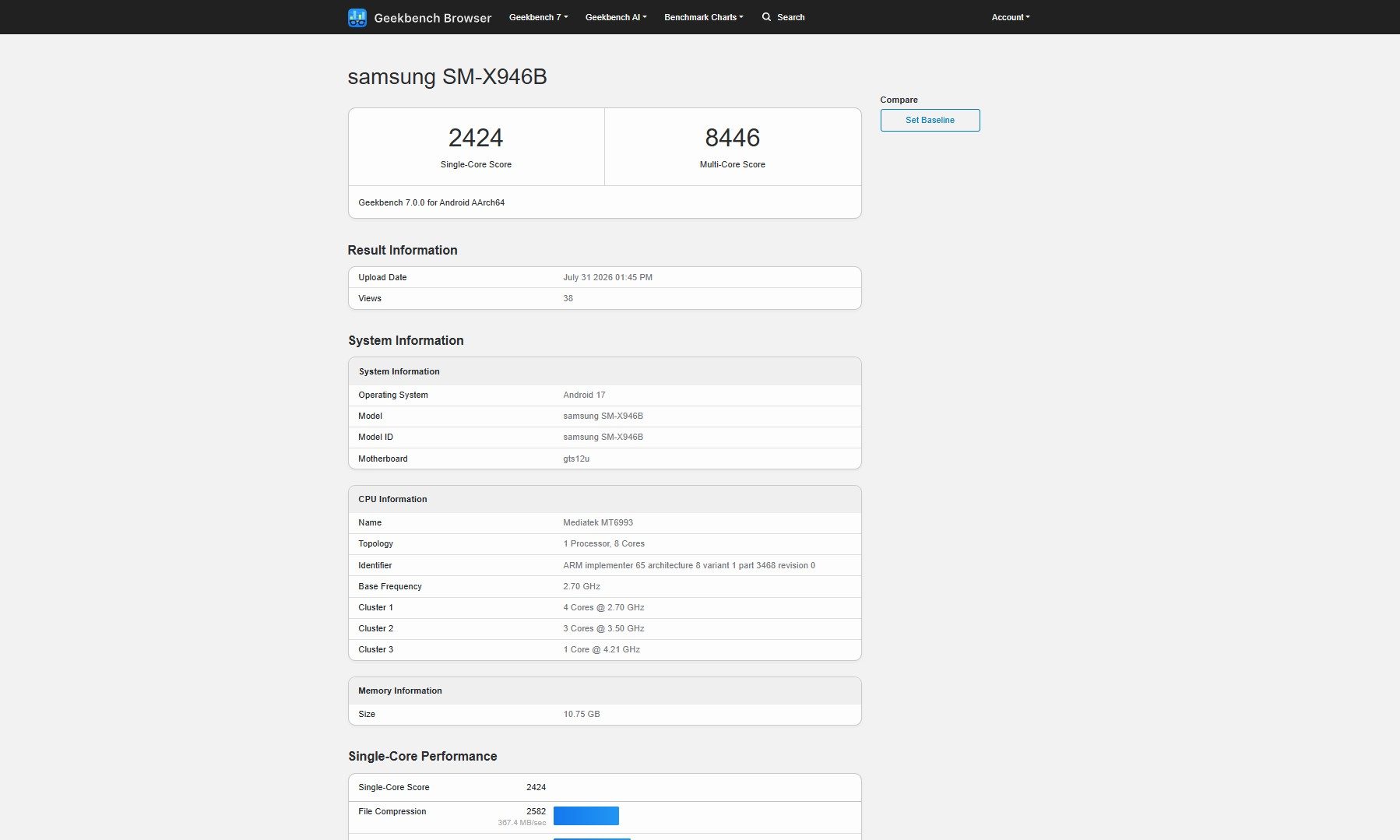Select the Views value 38
The image size is (1400, 840).
pyautogui.click(x=568, y=298)
